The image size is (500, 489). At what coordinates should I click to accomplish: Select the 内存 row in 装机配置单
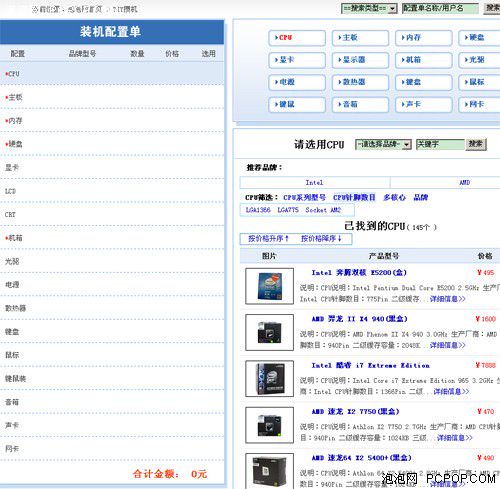click(x=112, y=121)
